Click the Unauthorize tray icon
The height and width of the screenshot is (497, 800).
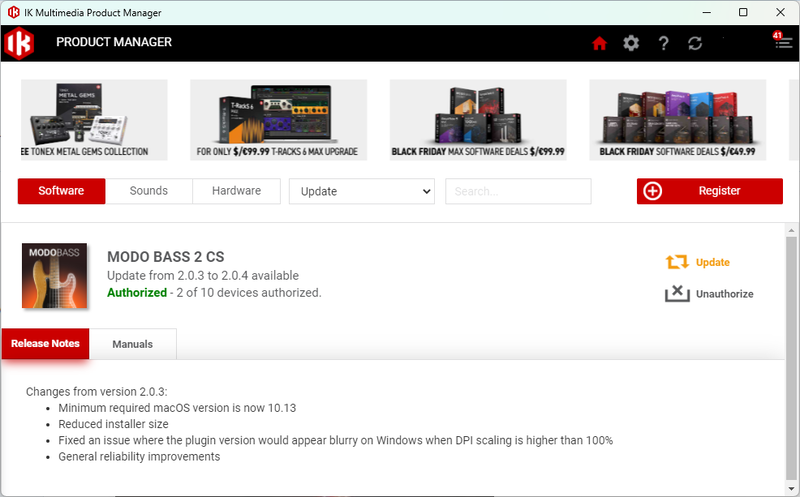[677, 294]
